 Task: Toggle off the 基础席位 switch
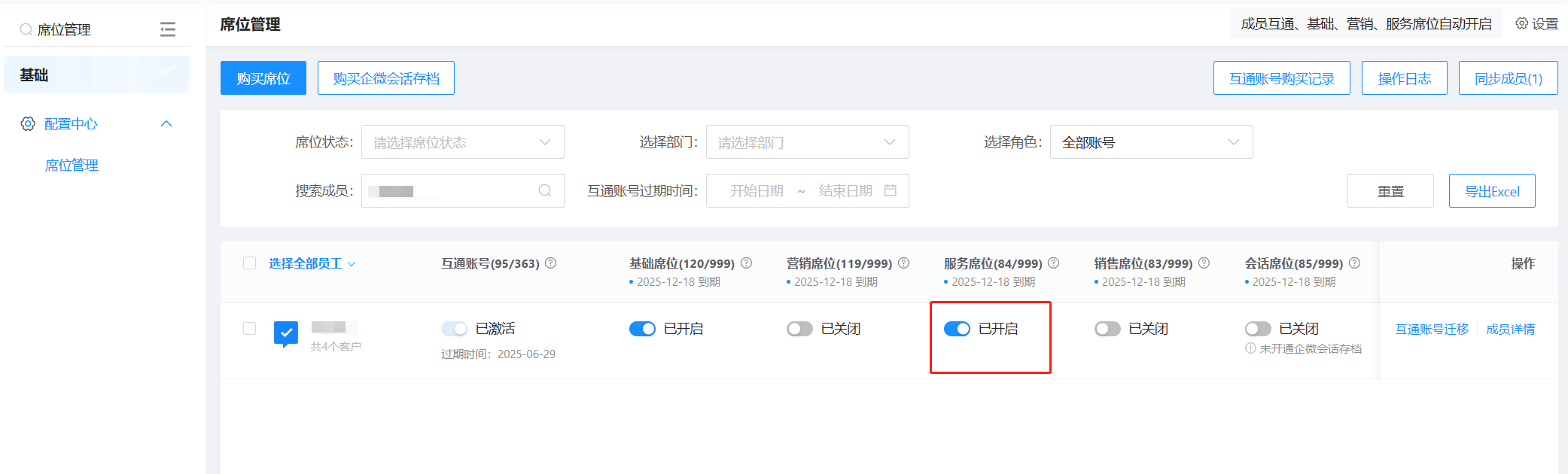point(642,329)
